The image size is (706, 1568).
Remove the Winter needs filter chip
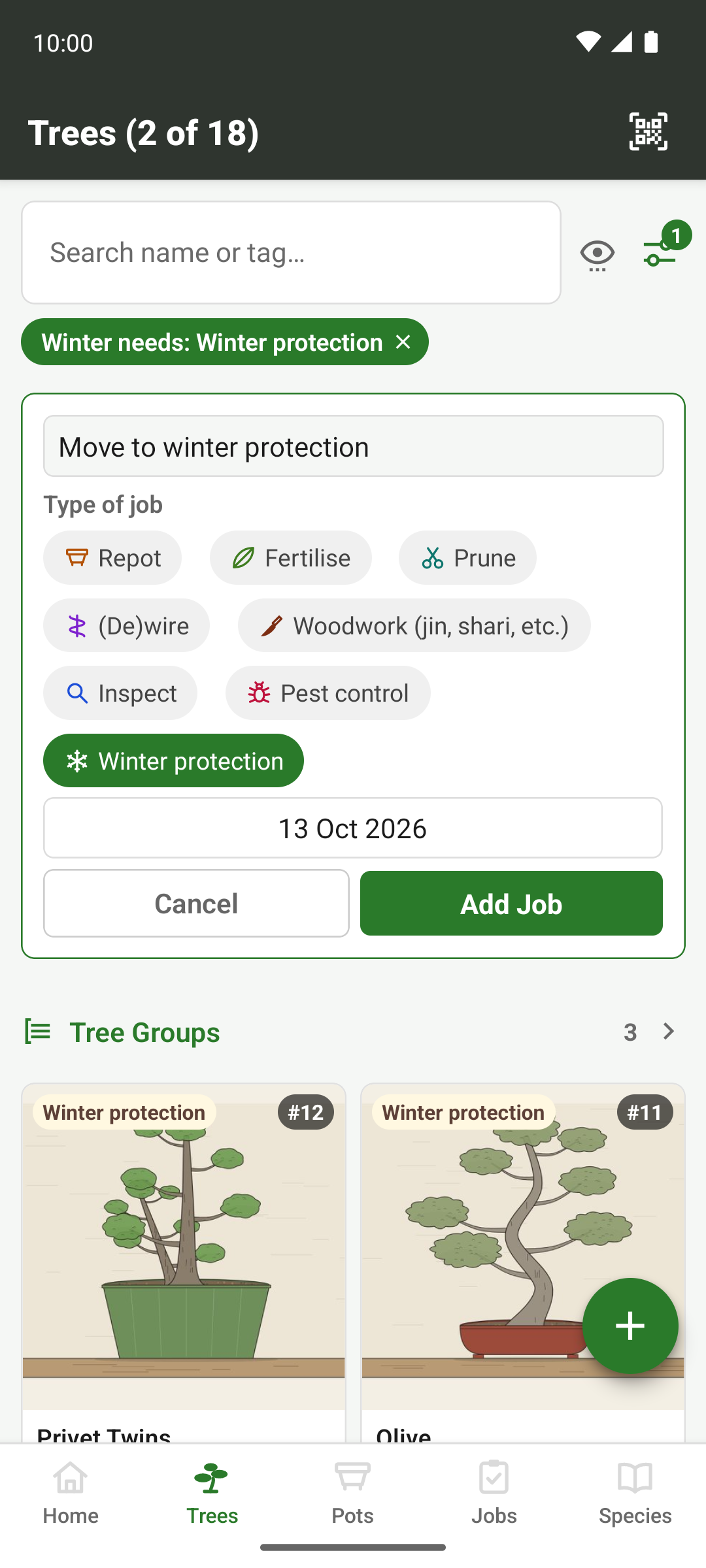click(403, 342)
